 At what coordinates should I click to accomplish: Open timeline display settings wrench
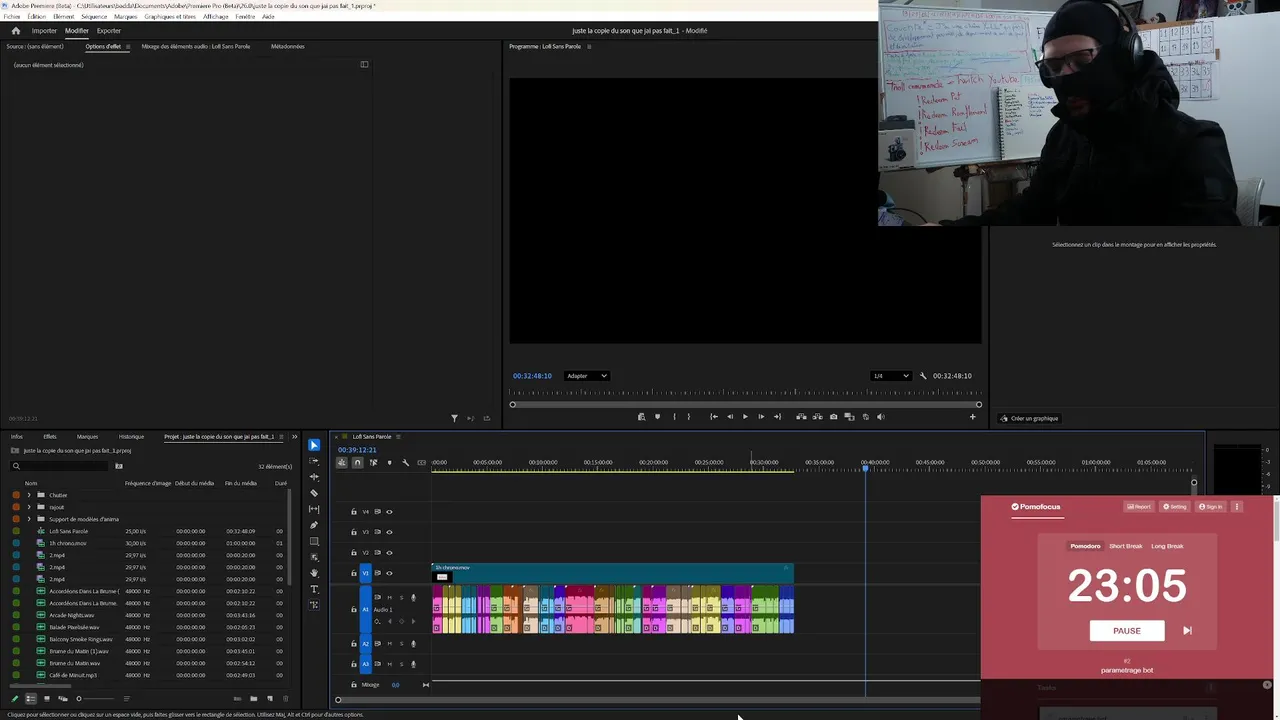pyautogui.click(x=405, y=462)
